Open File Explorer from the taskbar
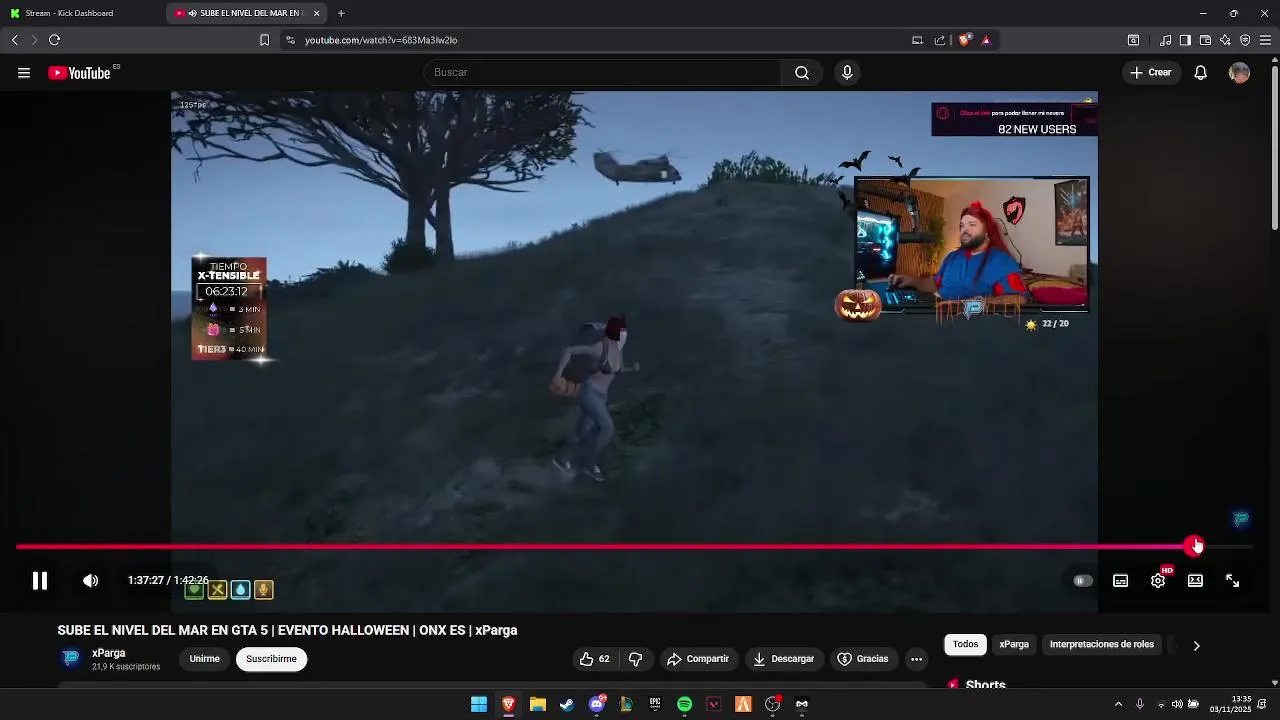1280x720 pixels. [538, 704]
